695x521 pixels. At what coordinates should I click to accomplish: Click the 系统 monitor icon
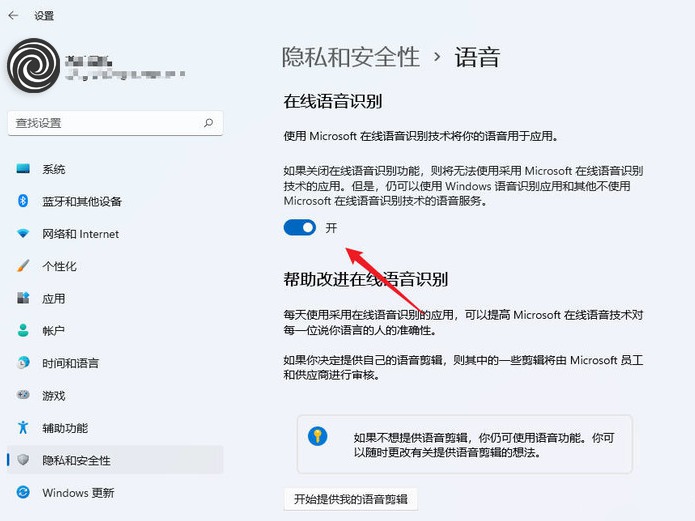pos(23,168)
